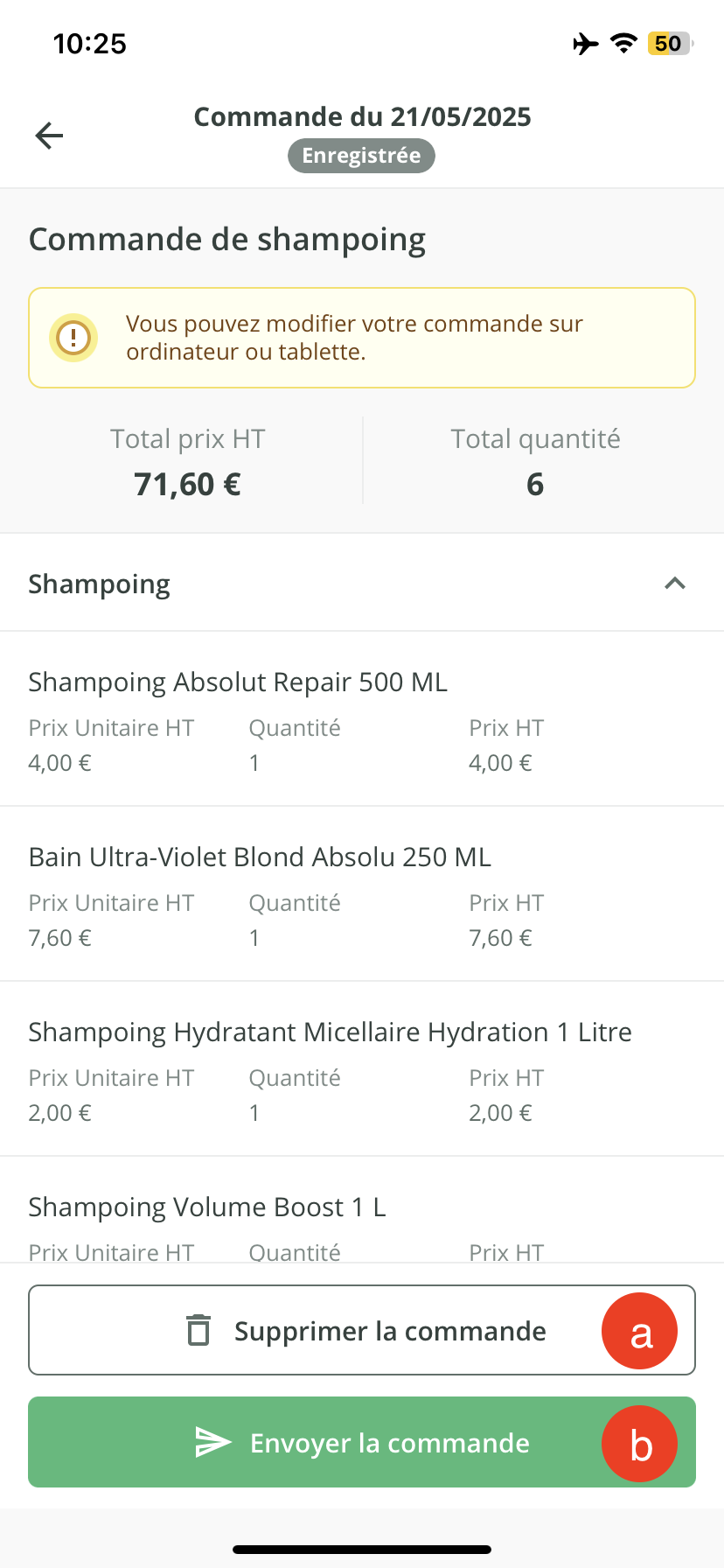Click the red 'b' marker badge

639,1444
